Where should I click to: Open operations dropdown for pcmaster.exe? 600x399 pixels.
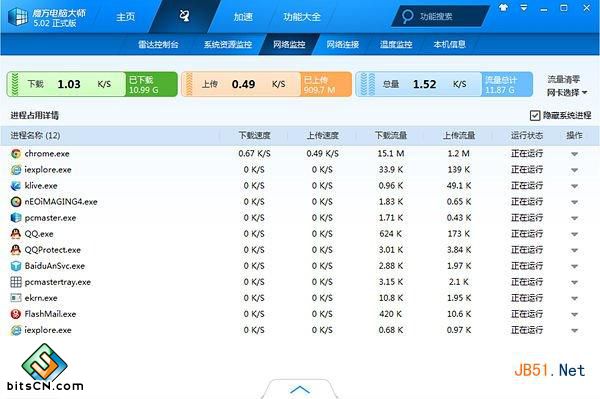(x=574, y=218)
